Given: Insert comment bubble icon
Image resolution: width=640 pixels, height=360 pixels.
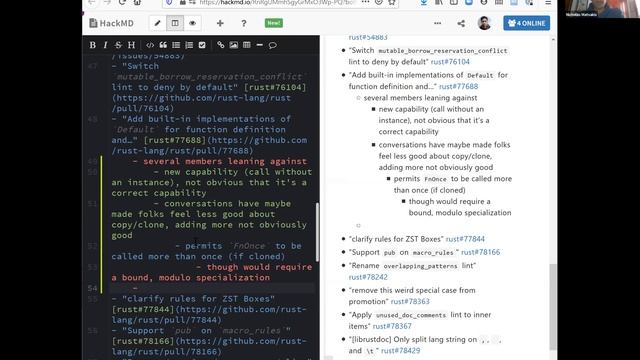Looking at the screenshot, I should 273,45.
